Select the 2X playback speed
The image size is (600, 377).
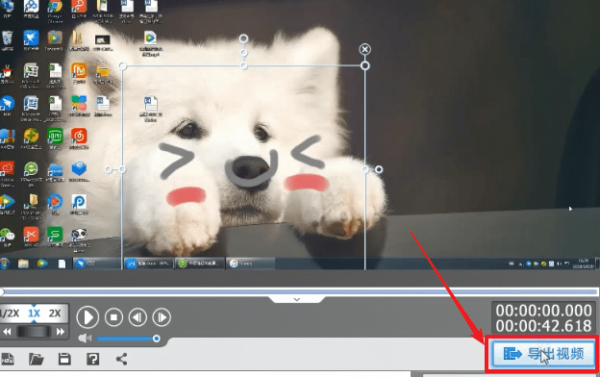click(x=55, y=313)
